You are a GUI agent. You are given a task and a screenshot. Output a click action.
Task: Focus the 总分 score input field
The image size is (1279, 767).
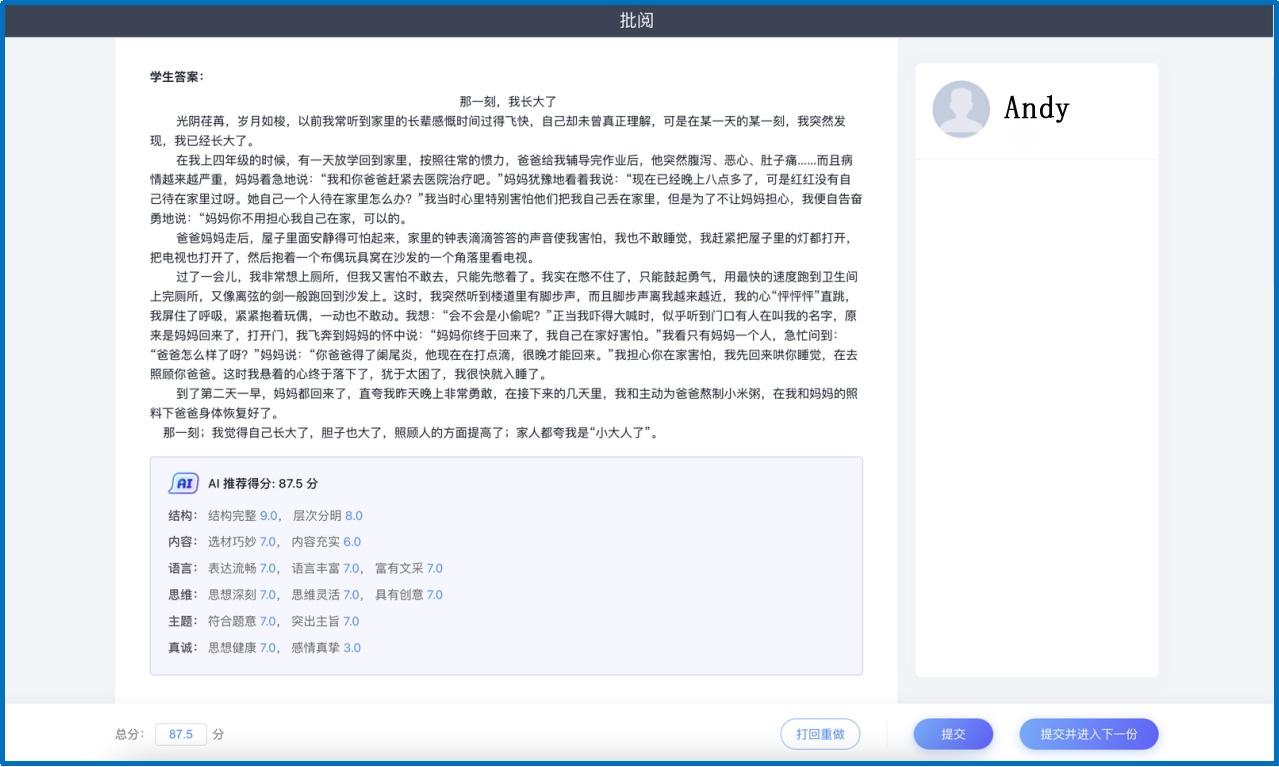click(x=181, y=734)
